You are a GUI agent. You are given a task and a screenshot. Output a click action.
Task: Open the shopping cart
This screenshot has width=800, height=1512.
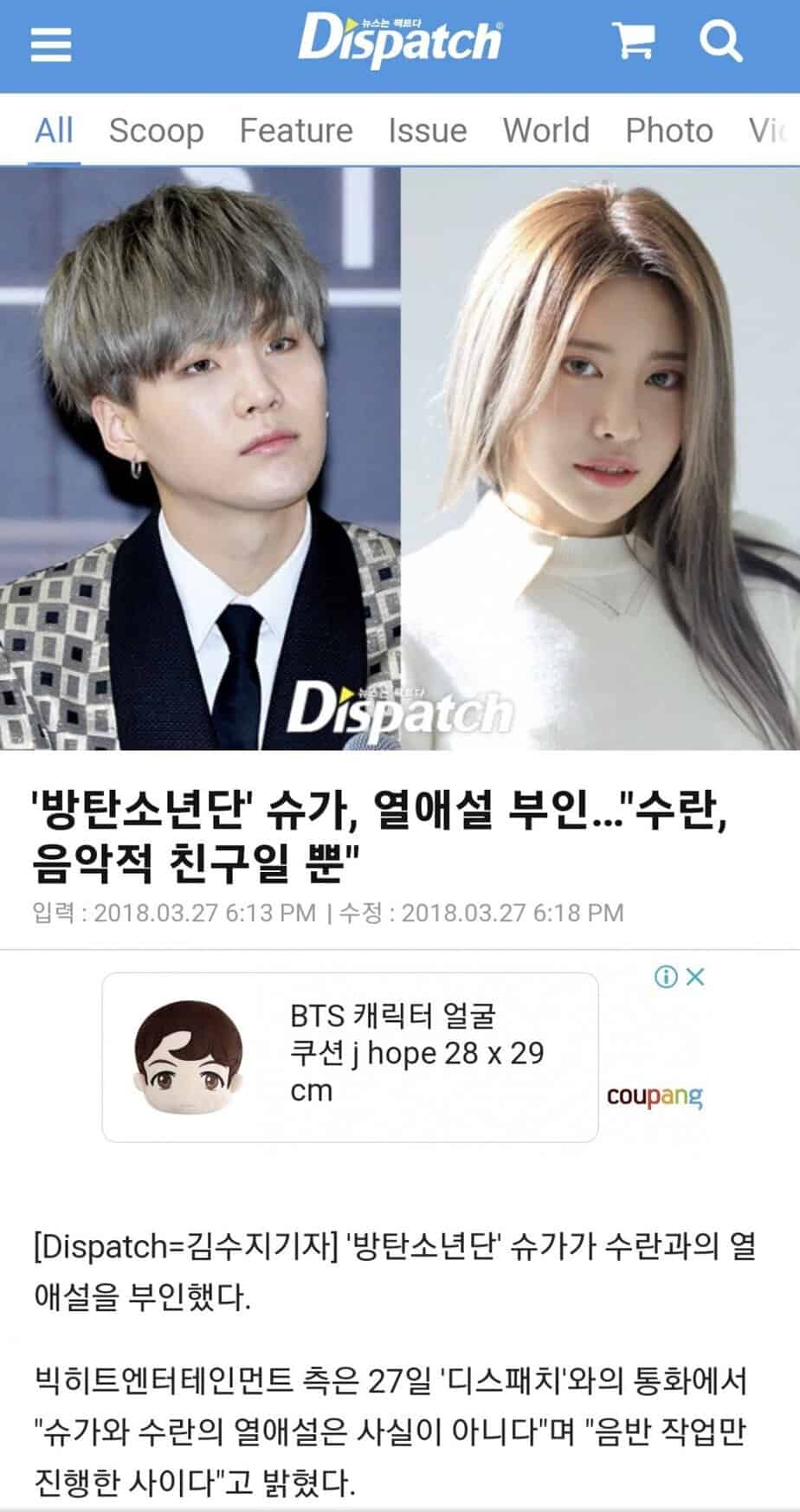click(635, 41)
